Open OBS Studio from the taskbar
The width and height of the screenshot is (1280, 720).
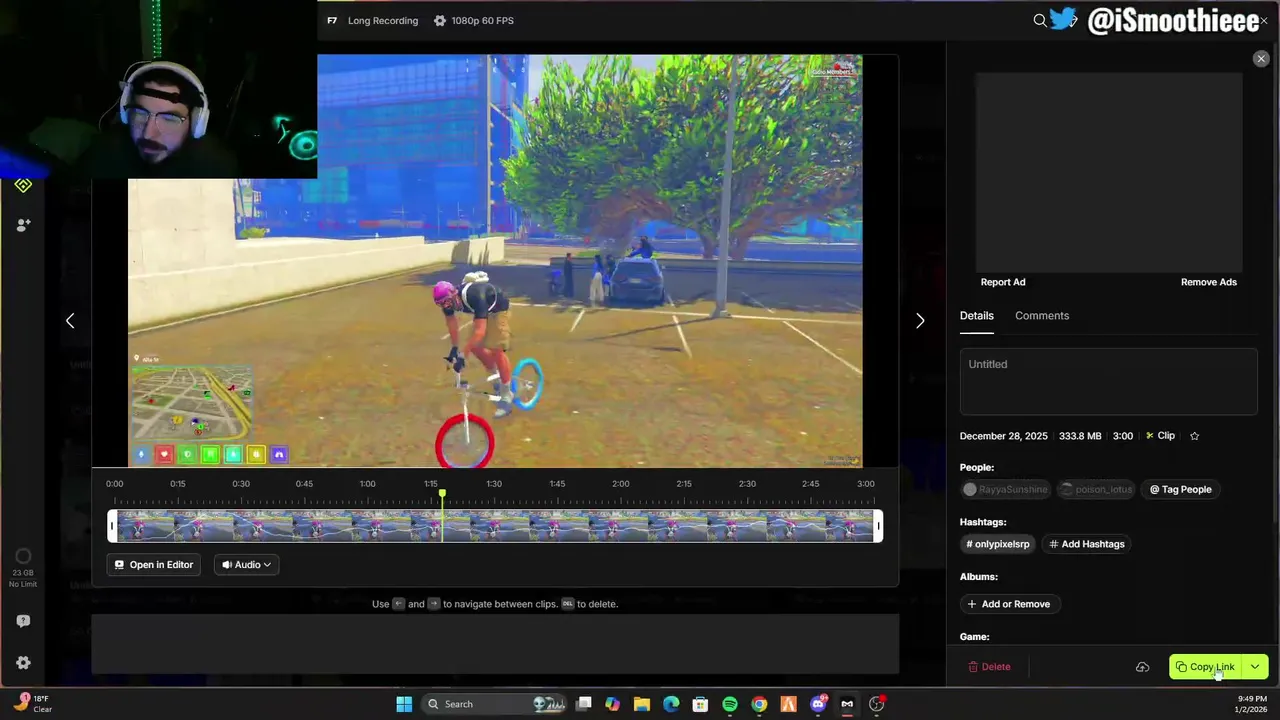[877, 704]
